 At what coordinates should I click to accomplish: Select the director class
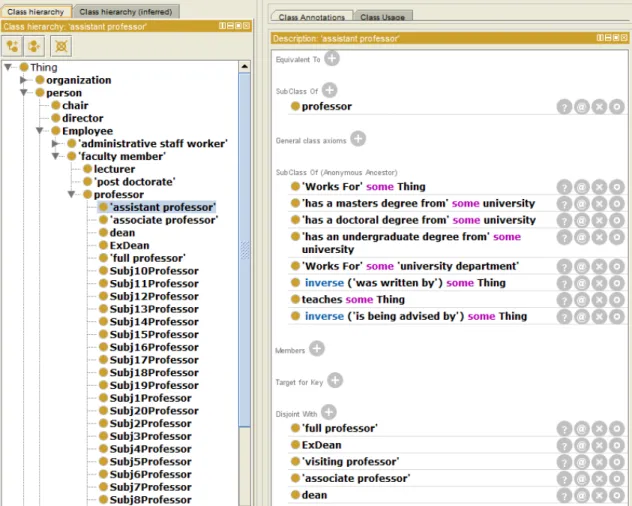tap(78, 118)
